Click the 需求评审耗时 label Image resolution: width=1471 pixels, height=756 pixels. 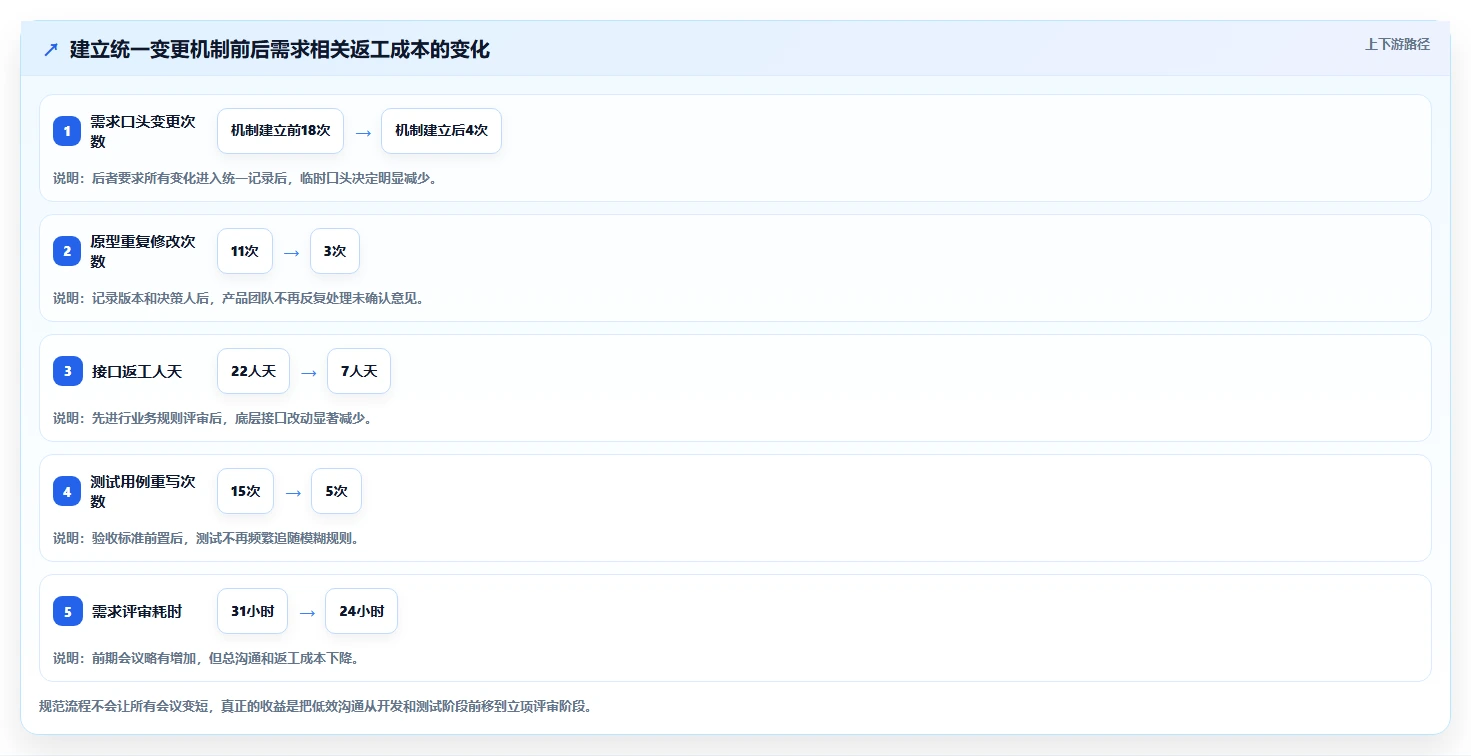(137, 611)
